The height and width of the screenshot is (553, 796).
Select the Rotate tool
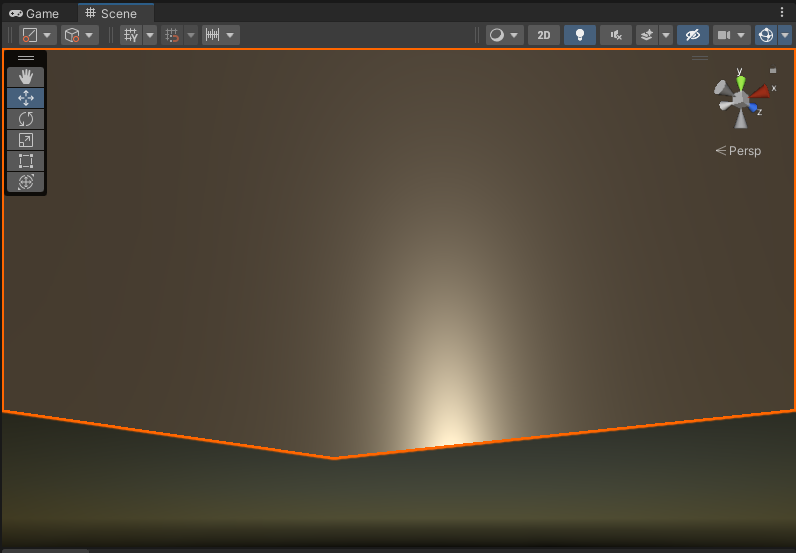pos(26,119)
